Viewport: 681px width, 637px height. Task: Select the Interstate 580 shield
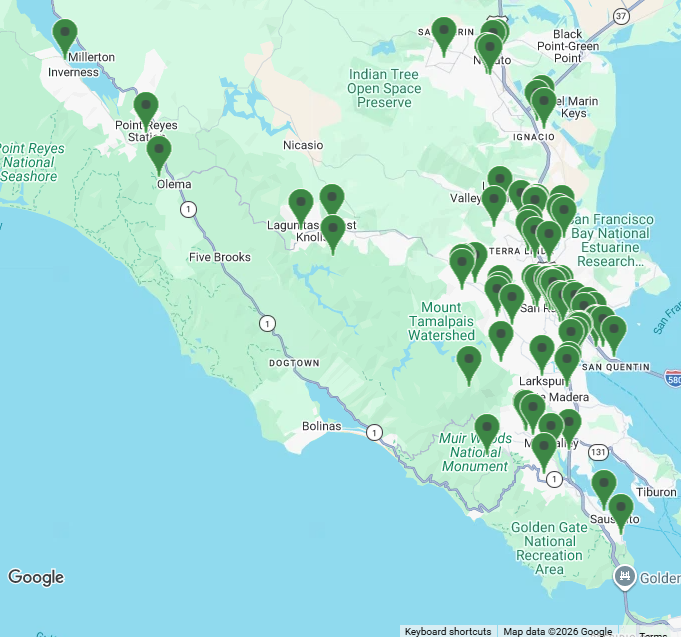pos(673,379)
